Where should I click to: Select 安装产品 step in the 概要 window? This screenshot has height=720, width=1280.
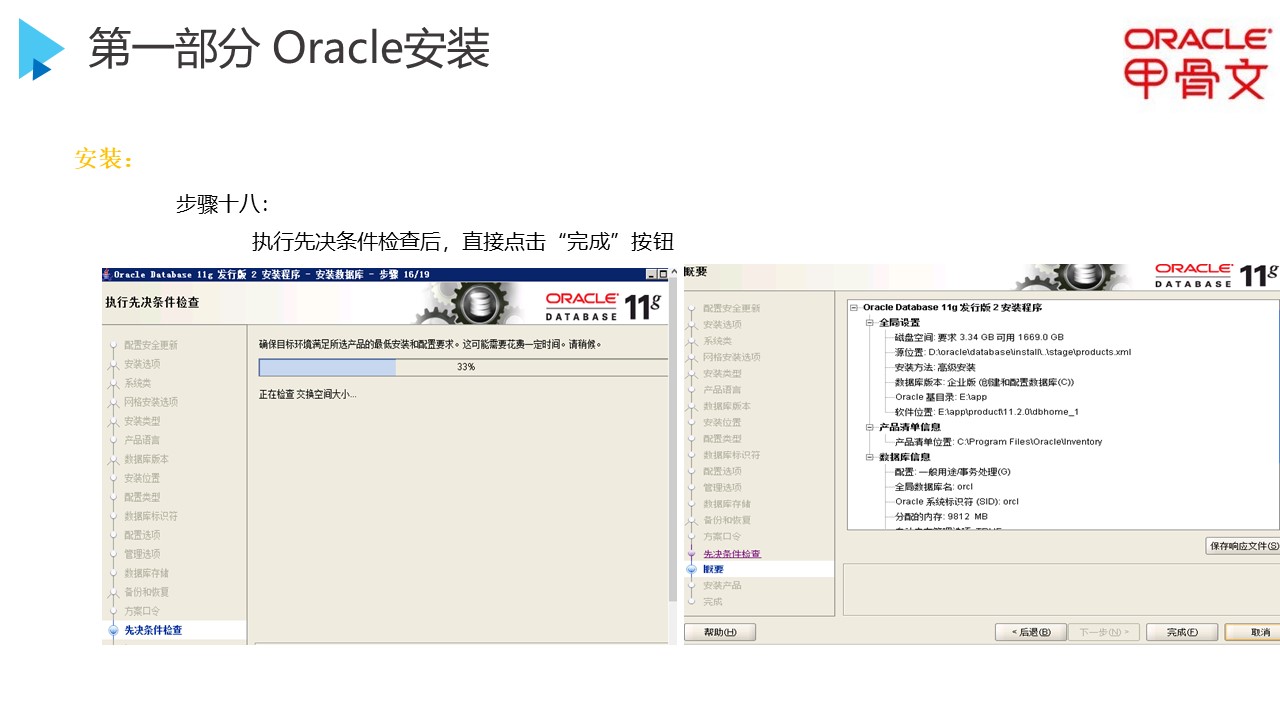click(722, 585)
